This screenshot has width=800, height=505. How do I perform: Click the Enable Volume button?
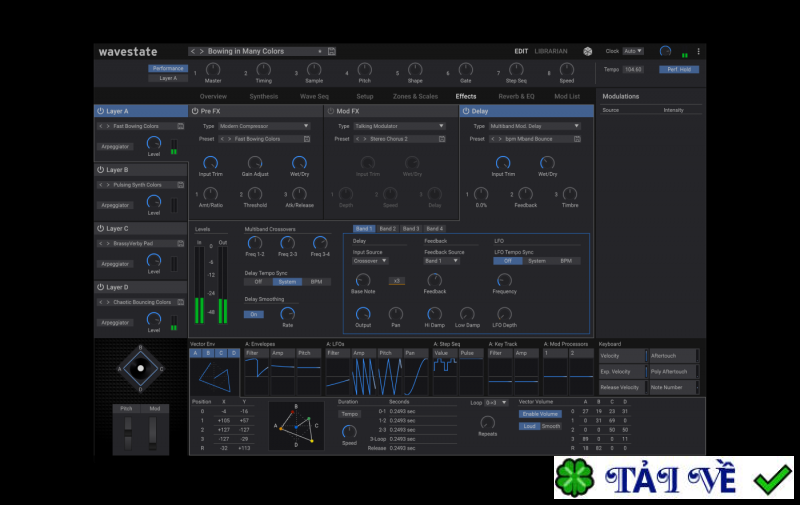tap(540, 414)
